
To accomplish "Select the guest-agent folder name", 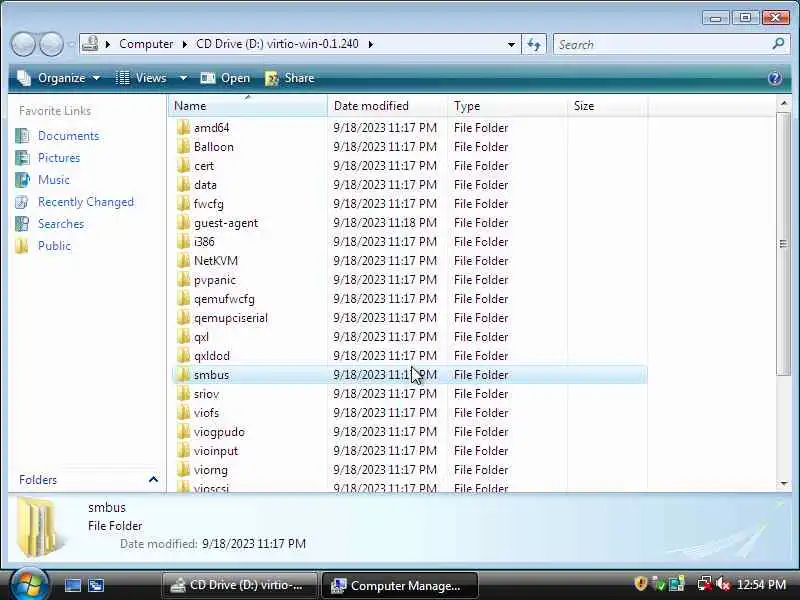I will pos(226,223).
